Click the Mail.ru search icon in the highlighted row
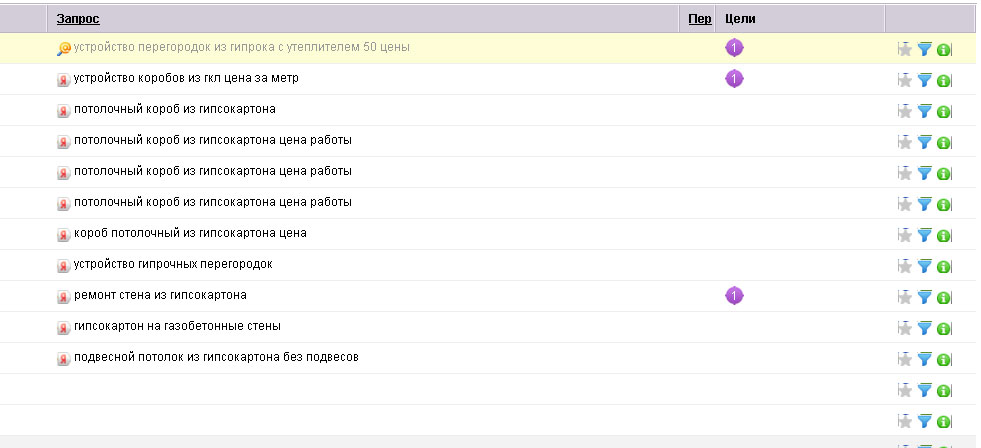981x448 pixels. [64, 48]
